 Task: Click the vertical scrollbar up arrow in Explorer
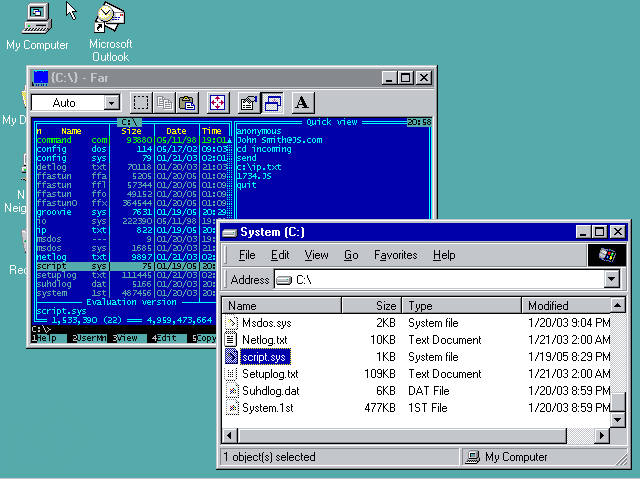pyautogui.click(x=618, y=305)
